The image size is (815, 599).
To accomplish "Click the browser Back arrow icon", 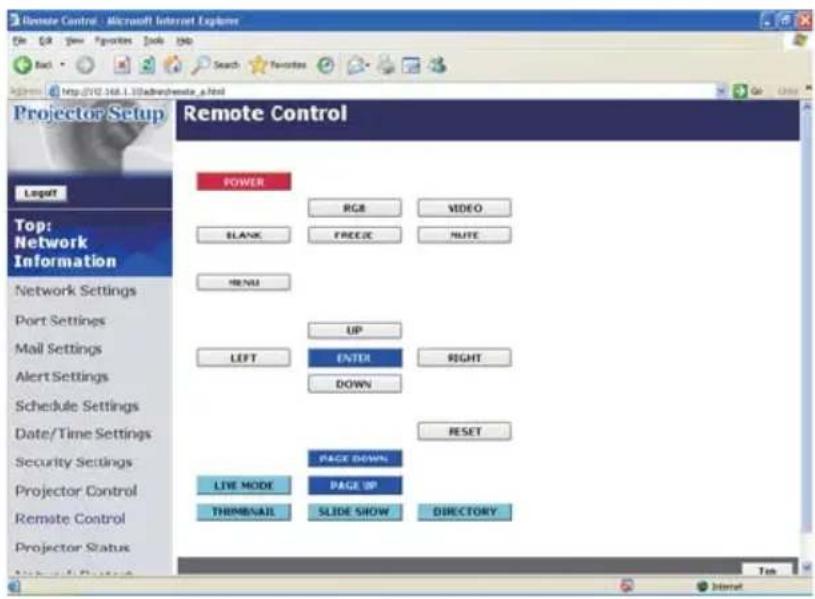I will point(23,65).
